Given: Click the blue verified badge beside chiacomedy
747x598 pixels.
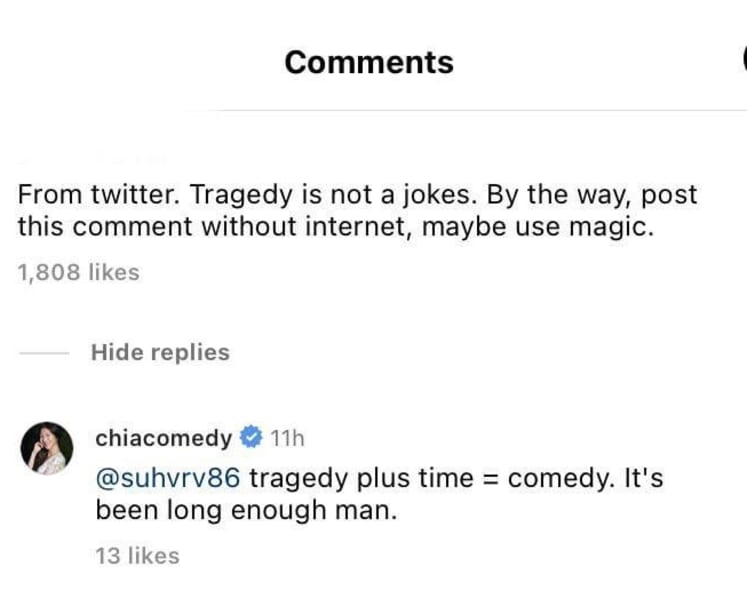Looking at the screenshot, I should click(x=251, y=437).
